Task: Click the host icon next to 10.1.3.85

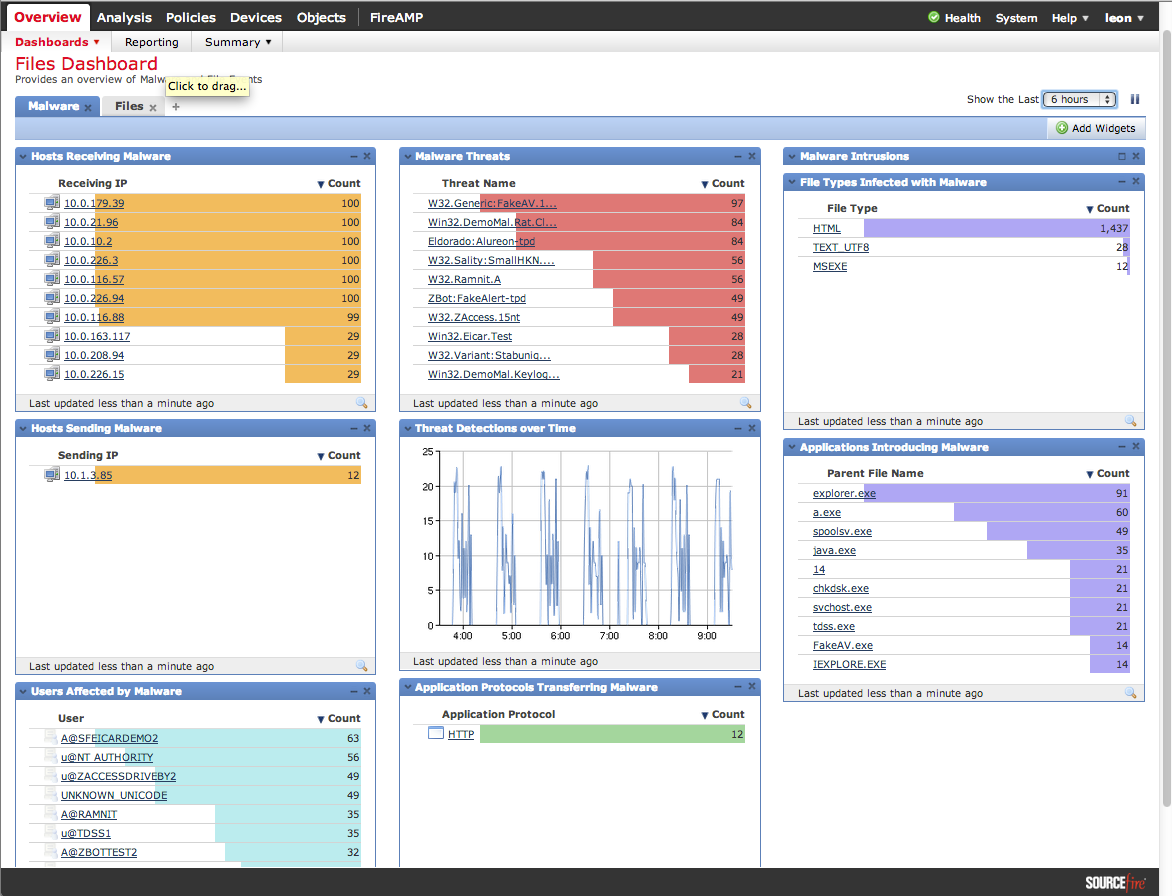Action: 51,474
